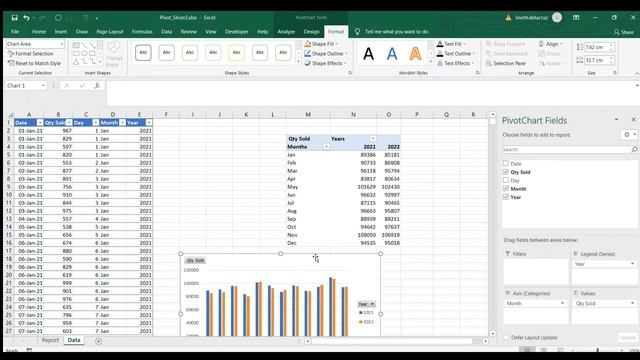The image size is (640, 360).
Task: Enable Defer Layout Update checkbox
Action: 506,338
